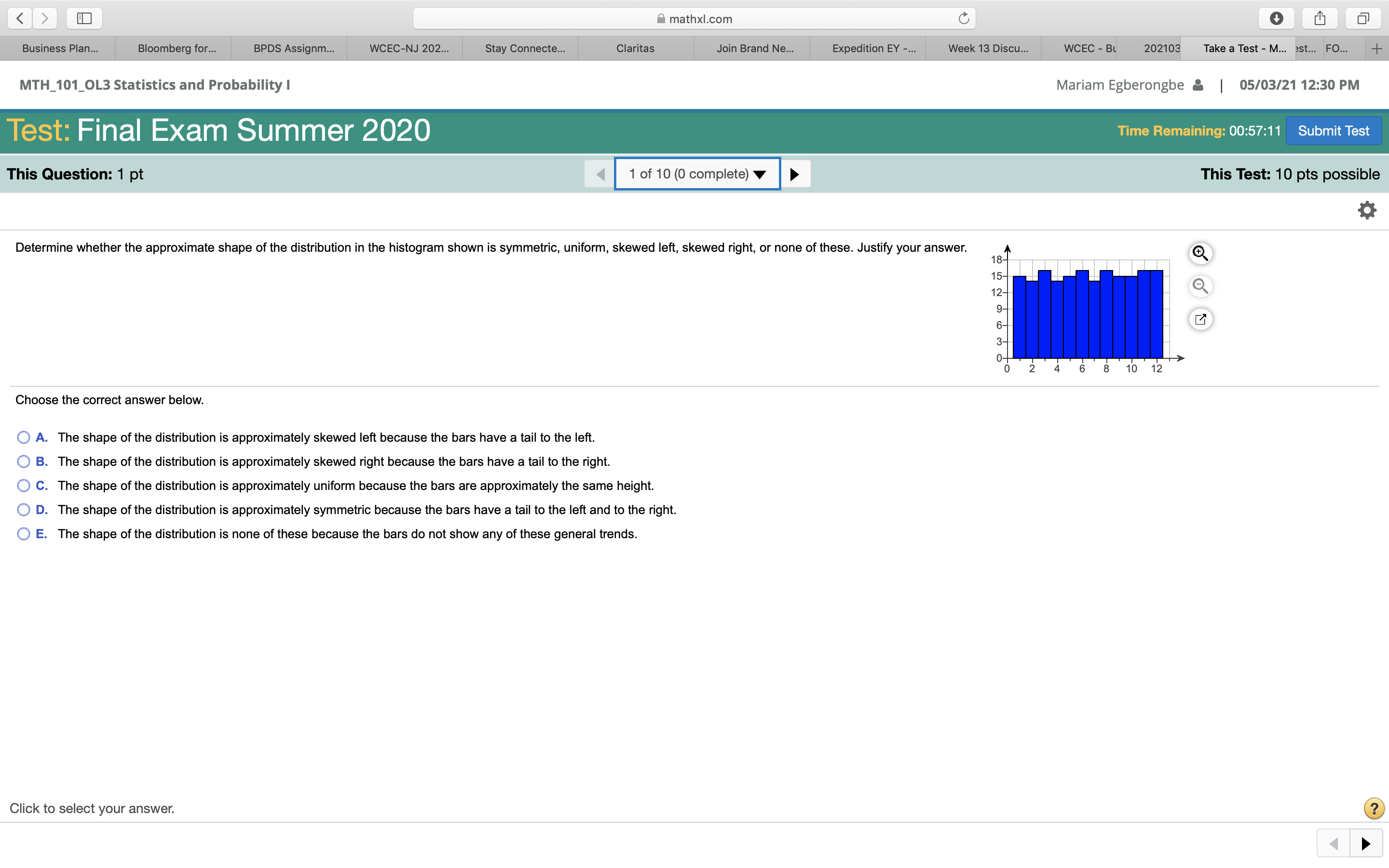Reload the mathxl.com page

pos(964,18)
